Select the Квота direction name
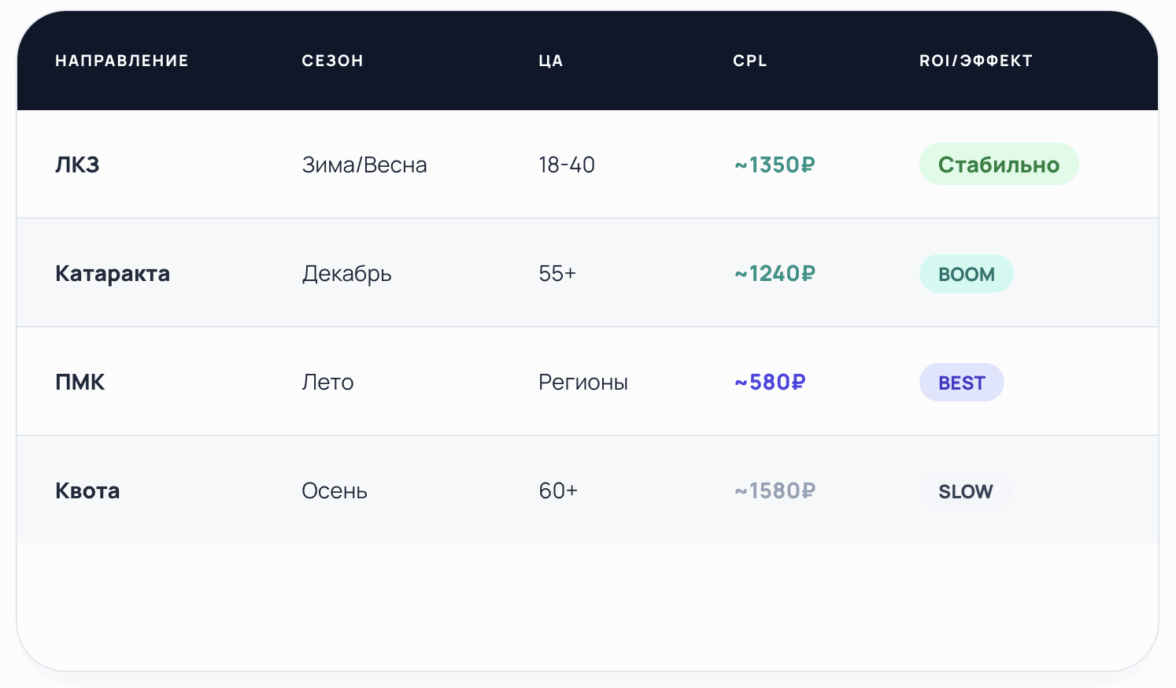 (87, 492)
